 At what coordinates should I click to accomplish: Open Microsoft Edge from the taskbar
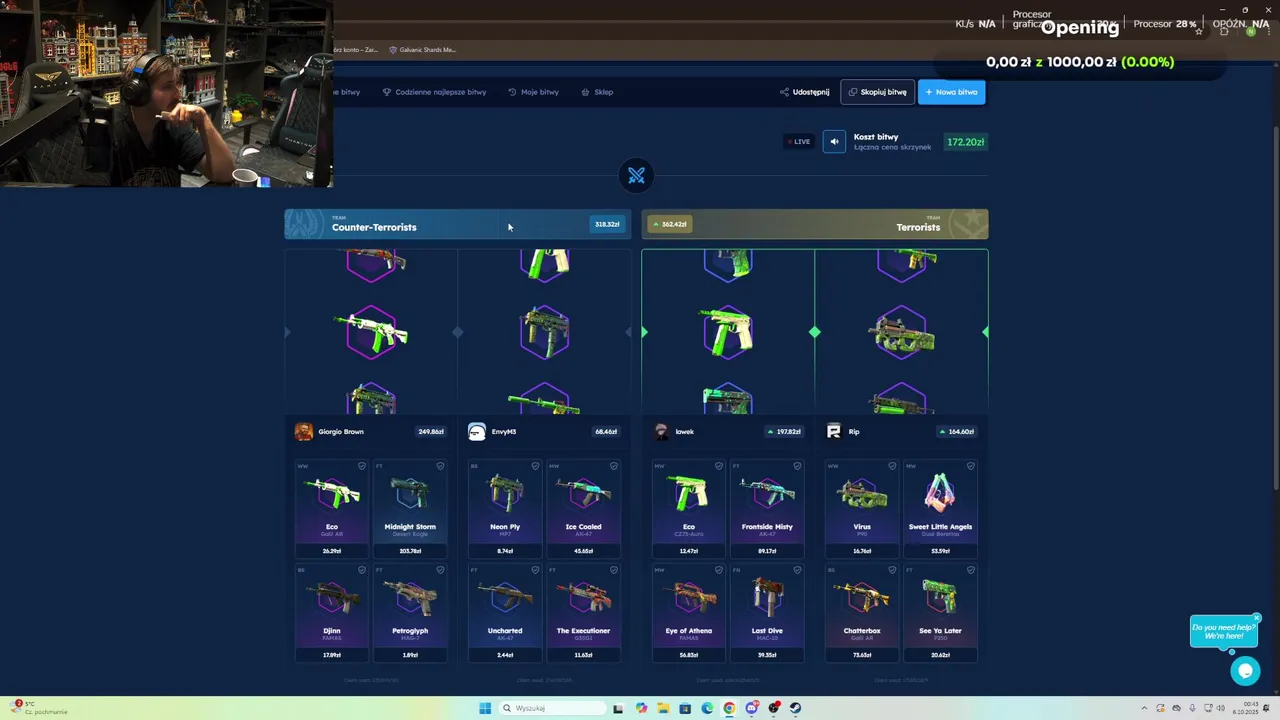coord(707,708)
